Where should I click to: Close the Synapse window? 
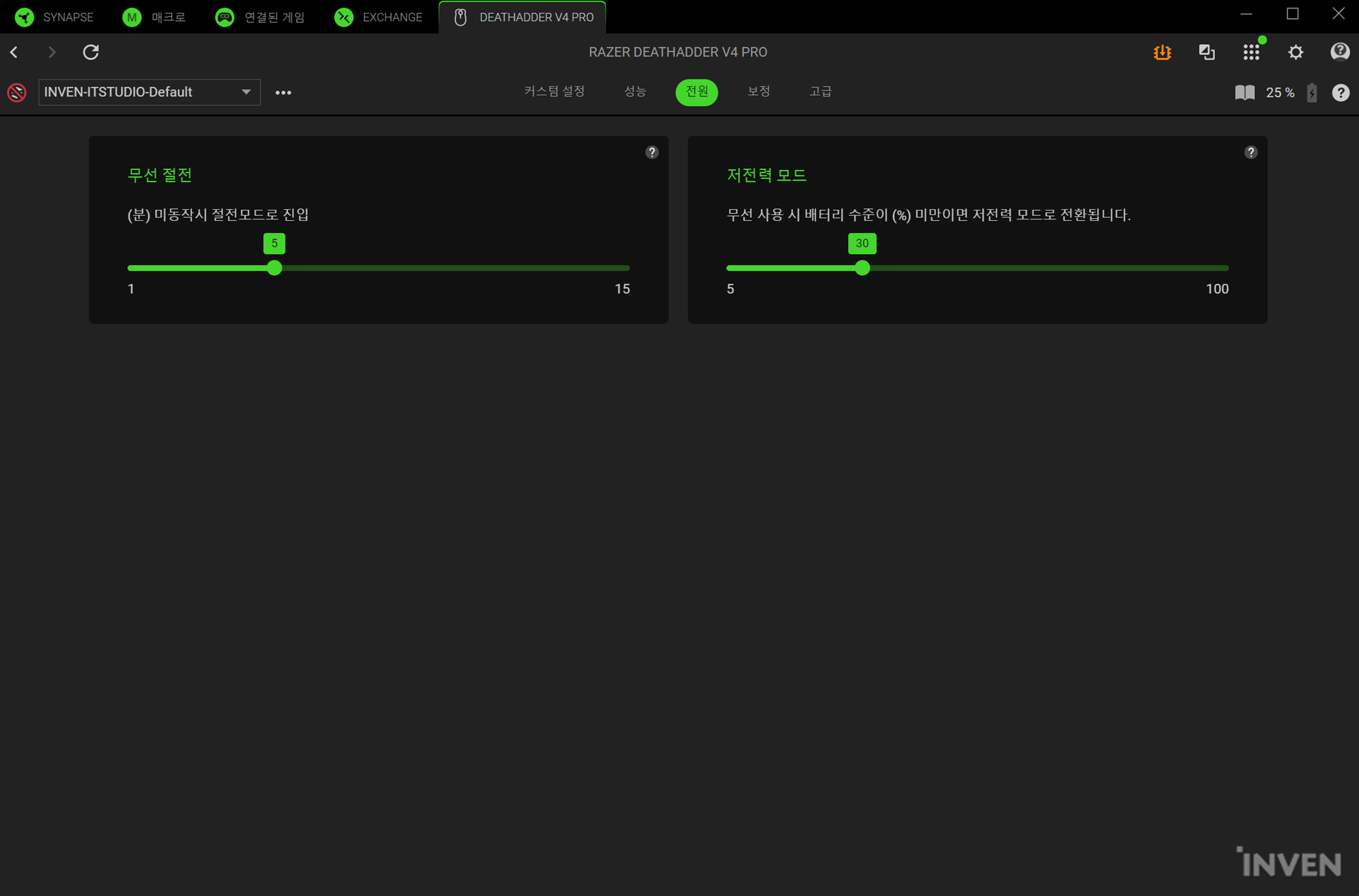[1338, 14]
